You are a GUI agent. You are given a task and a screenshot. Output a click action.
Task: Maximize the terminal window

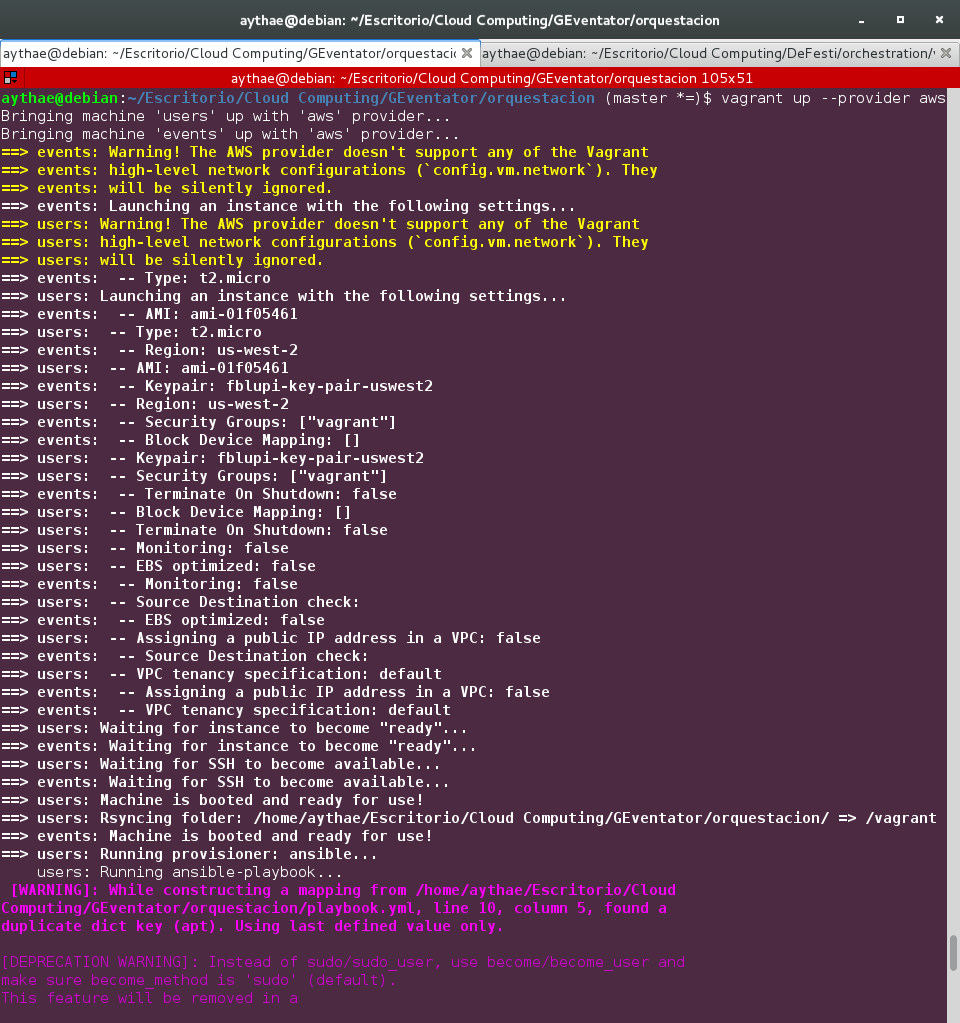901,20
